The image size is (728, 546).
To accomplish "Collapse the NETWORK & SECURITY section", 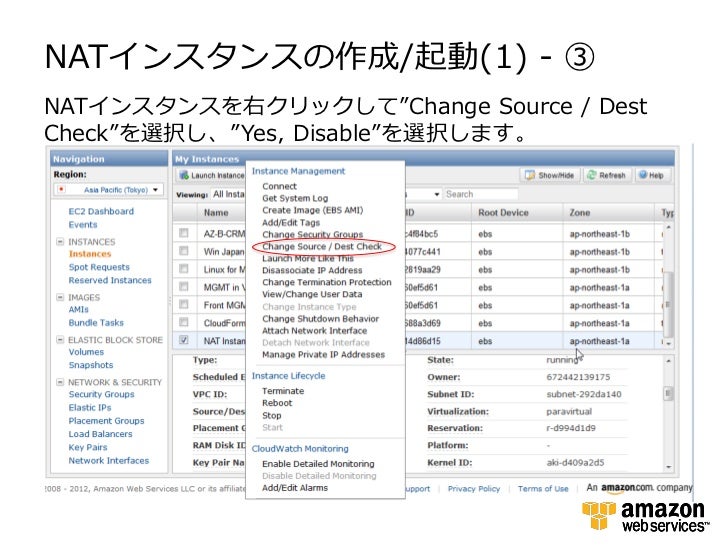I will coord(60,382).
